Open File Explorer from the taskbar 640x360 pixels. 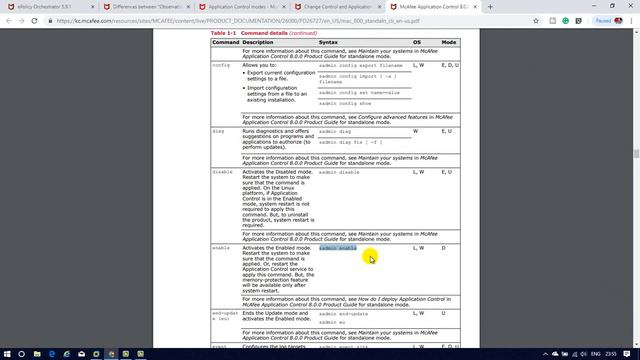point(37,354)
